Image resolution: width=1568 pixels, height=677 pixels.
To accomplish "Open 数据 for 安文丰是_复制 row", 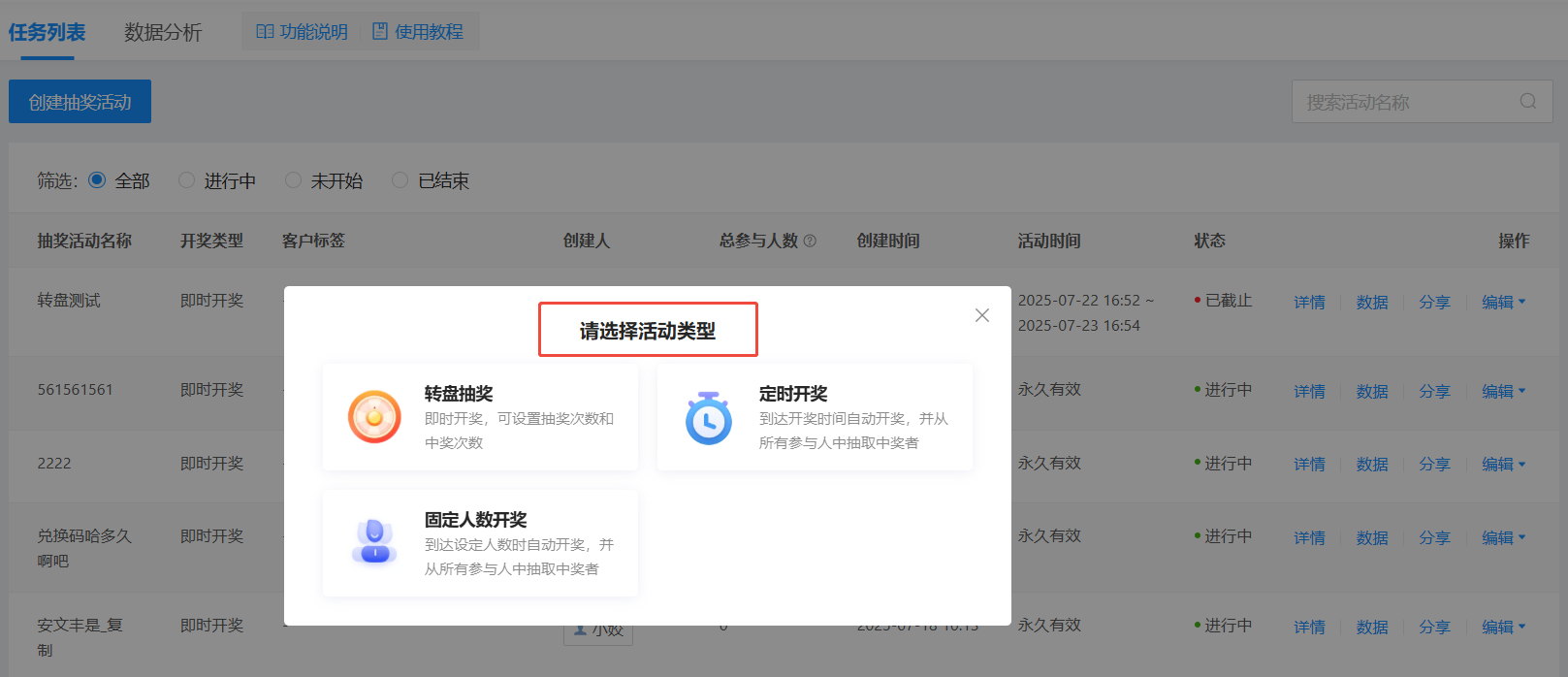I will 1372,627.
